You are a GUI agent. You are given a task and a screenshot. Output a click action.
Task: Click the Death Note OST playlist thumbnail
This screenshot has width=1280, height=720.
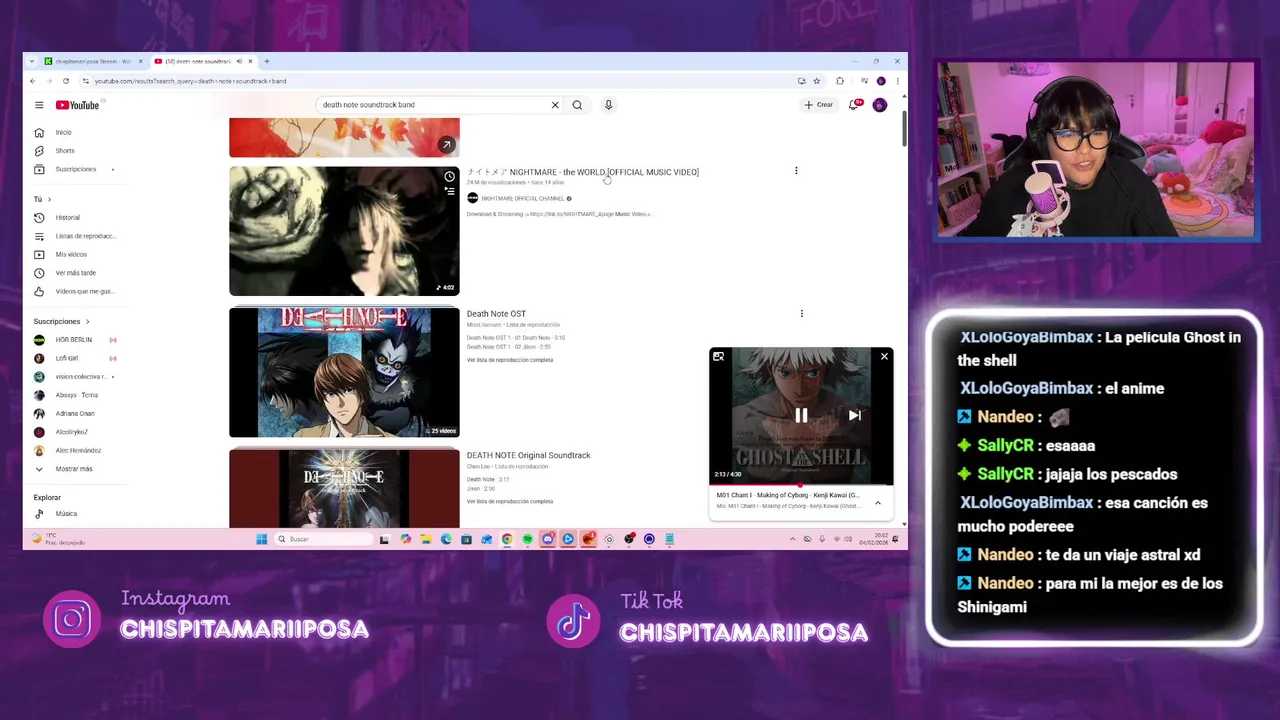click(344, 372)
